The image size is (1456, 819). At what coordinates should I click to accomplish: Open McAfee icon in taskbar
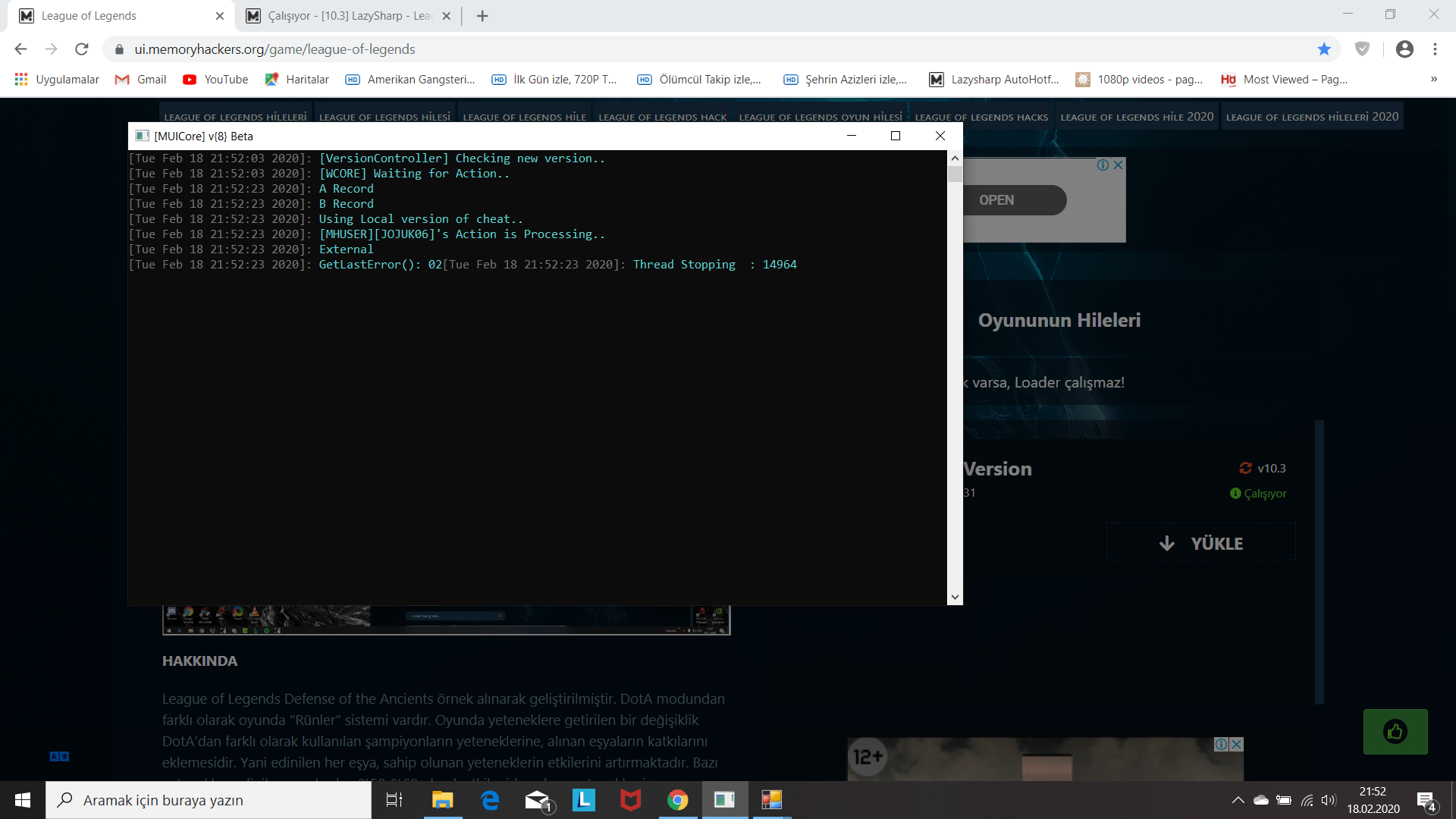631,800
